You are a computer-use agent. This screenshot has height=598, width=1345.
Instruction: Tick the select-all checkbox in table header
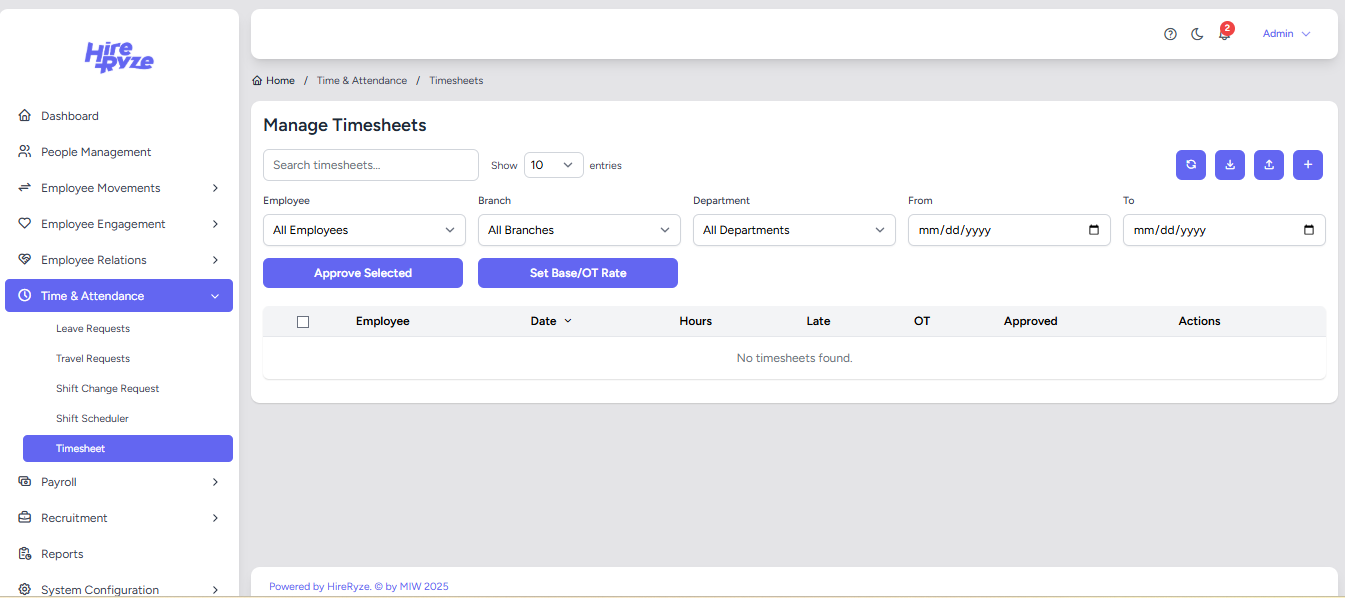(x=303, y=322)
